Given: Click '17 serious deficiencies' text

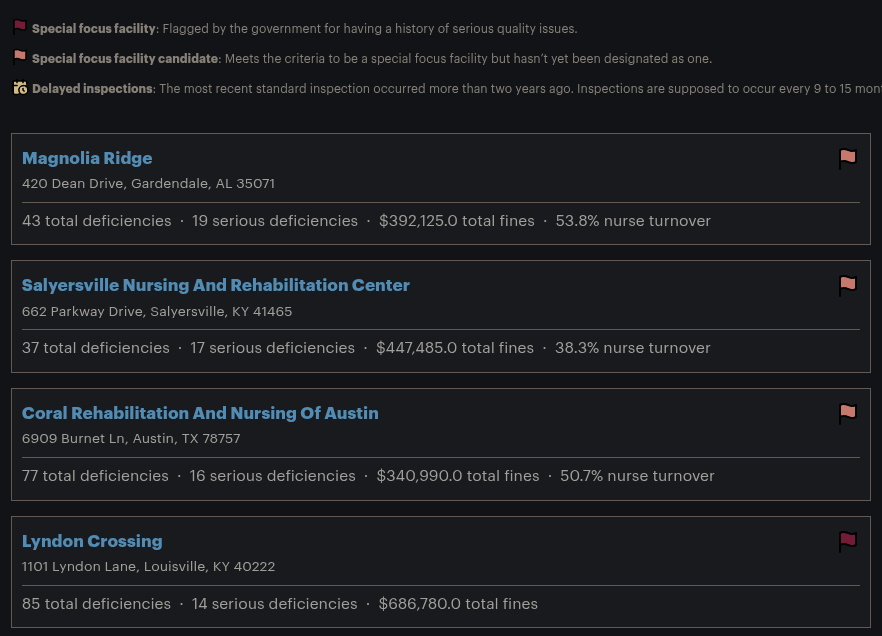Looking at the screenshot, I should [272, 348].
